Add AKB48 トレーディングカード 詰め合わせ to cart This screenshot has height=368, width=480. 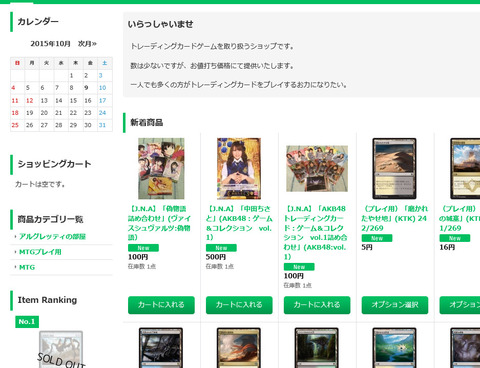coord(317,305)
